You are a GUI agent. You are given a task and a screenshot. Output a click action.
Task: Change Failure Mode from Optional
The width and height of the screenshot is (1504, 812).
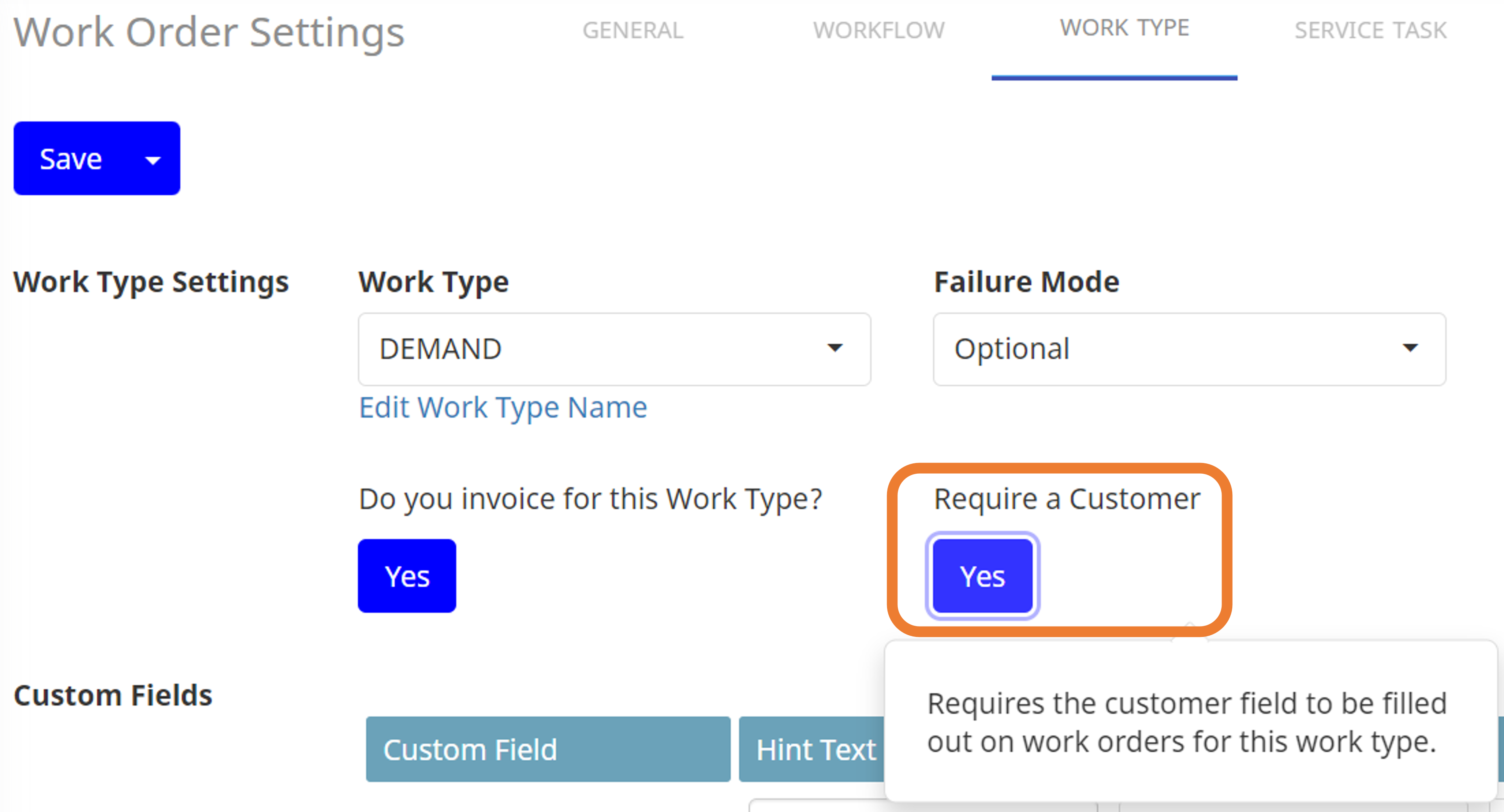point(1188,349)
